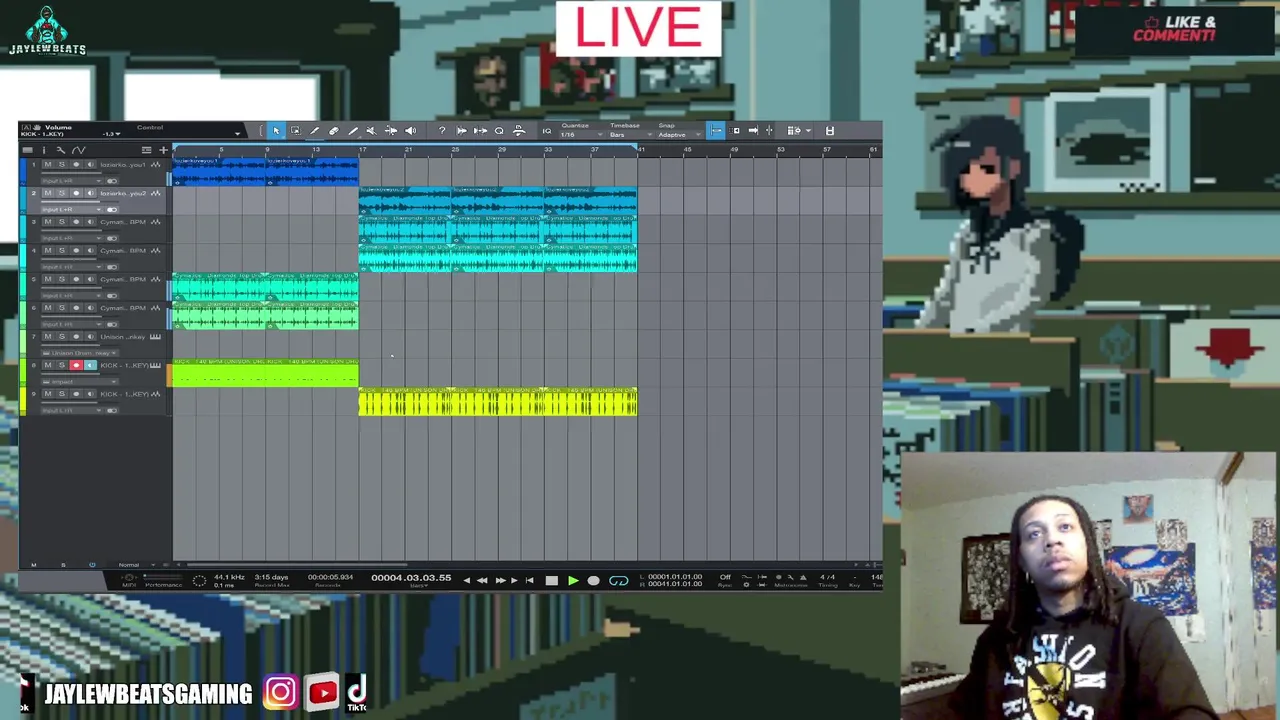
Task: Solo track 9 KICK
Action: [x=61, y=395]
